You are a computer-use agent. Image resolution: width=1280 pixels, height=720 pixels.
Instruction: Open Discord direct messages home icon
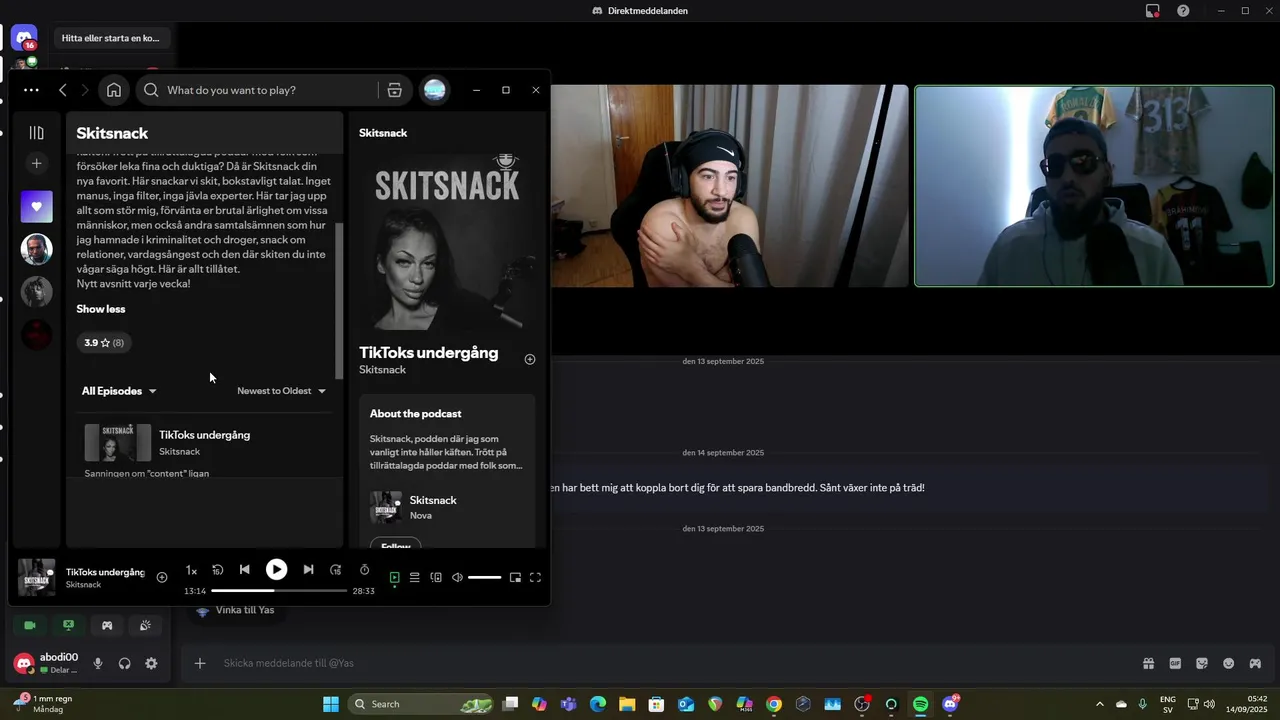[x=24, y=38]
